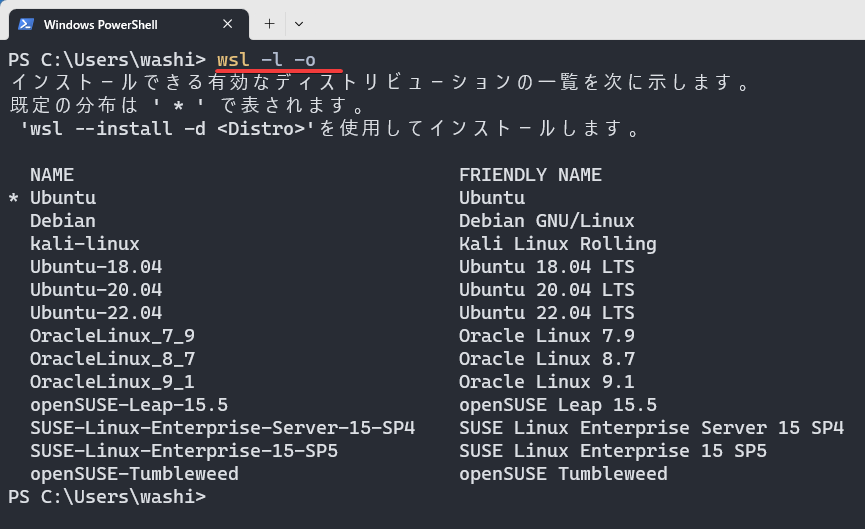Click the Ubuntu-22.04 distro name

click(x=96, y=313)
